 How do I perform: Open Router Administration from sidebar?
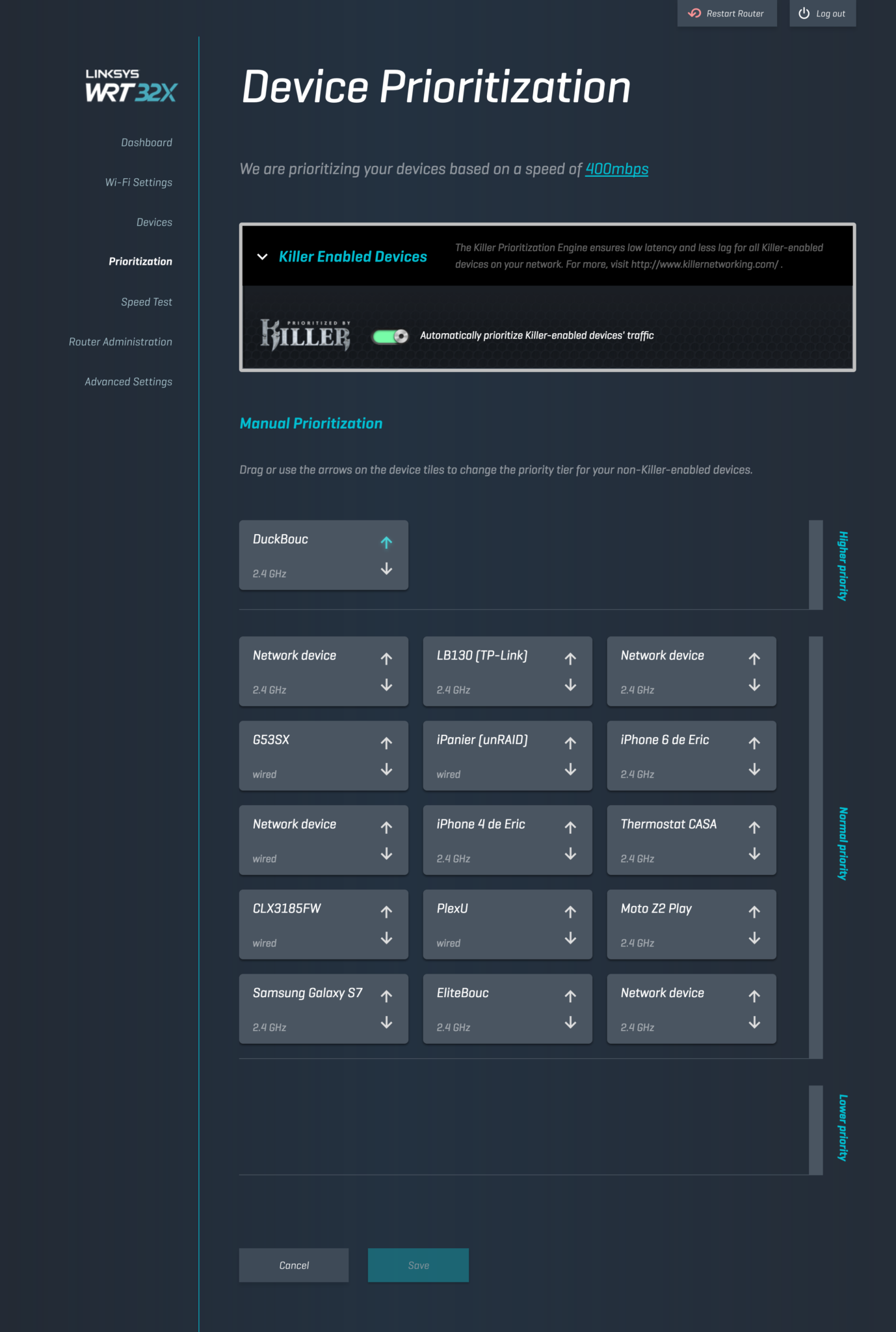coord(120,342)
